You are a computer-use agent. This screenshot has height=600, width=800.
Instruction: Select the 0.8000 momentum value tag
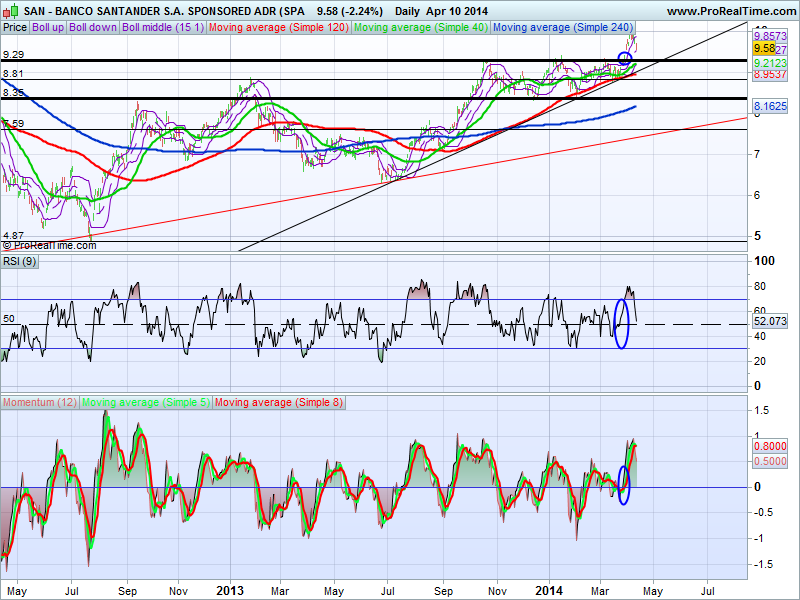[770, 446]
